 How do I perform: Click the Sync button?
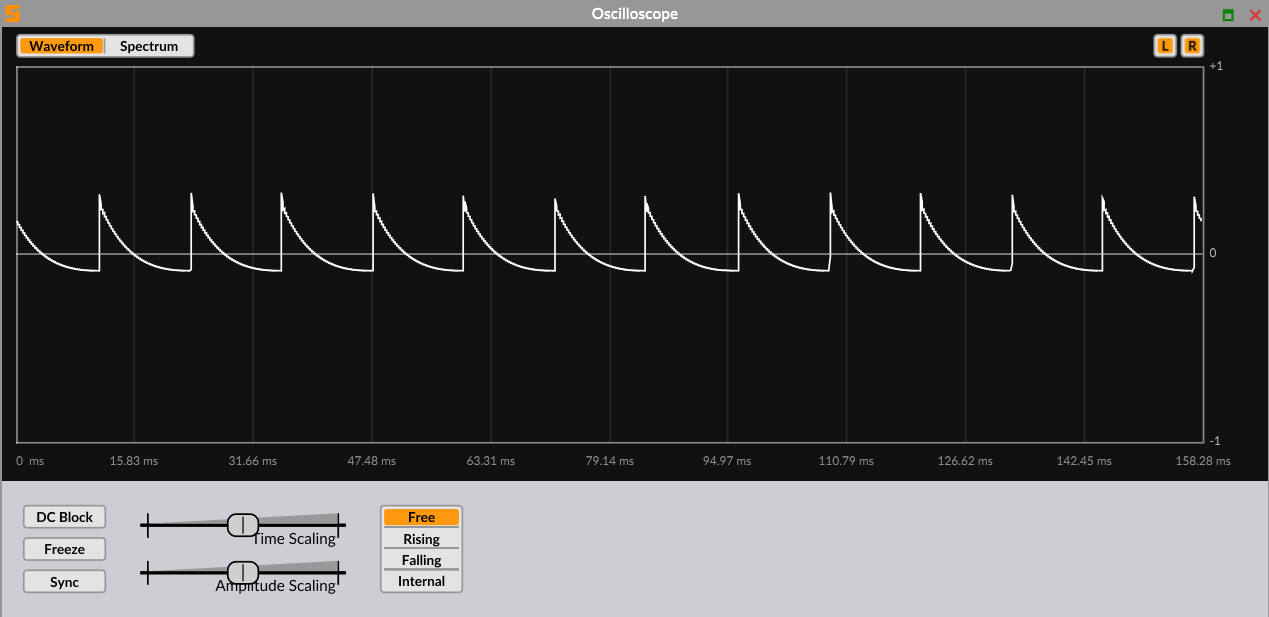coord(65,582)
